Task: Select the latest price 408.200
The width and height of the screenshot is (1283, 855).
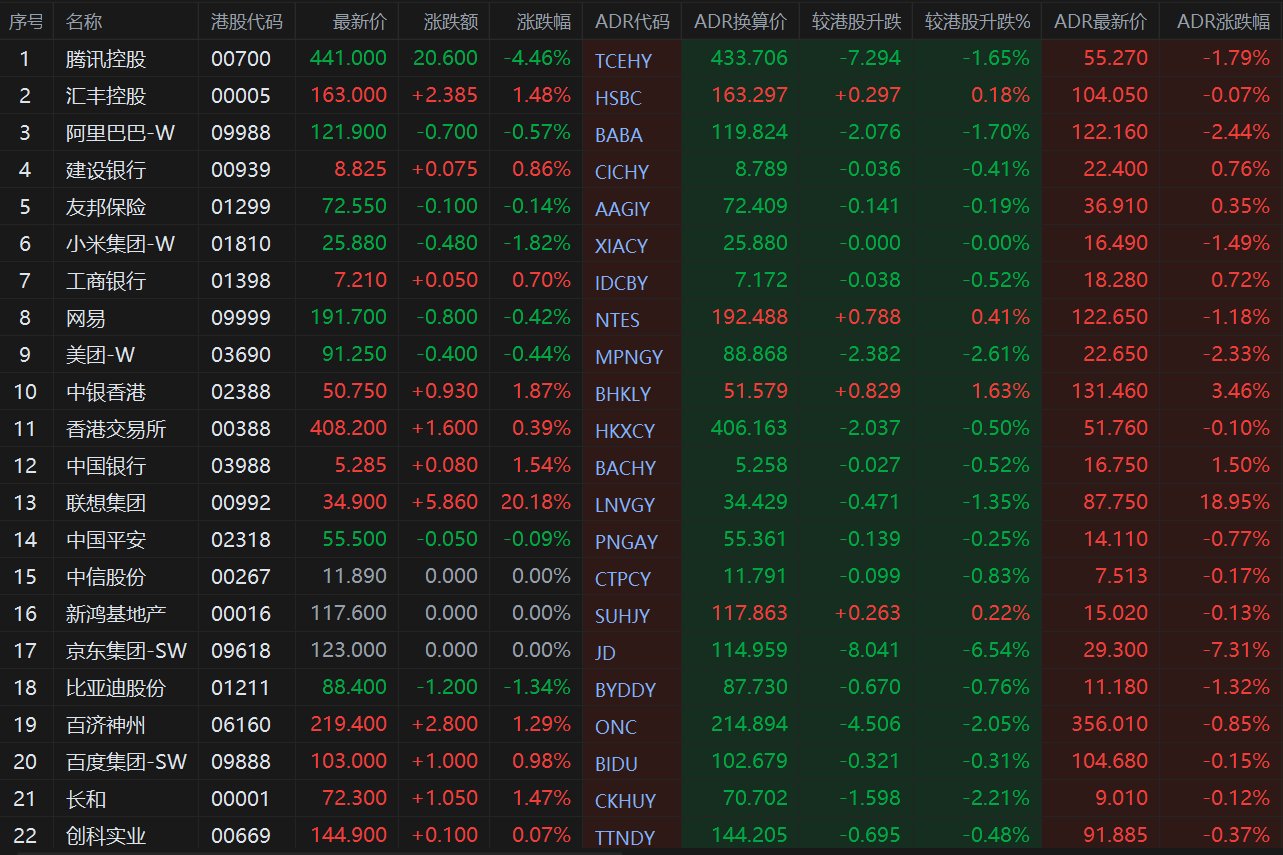Action: [348, 429]
